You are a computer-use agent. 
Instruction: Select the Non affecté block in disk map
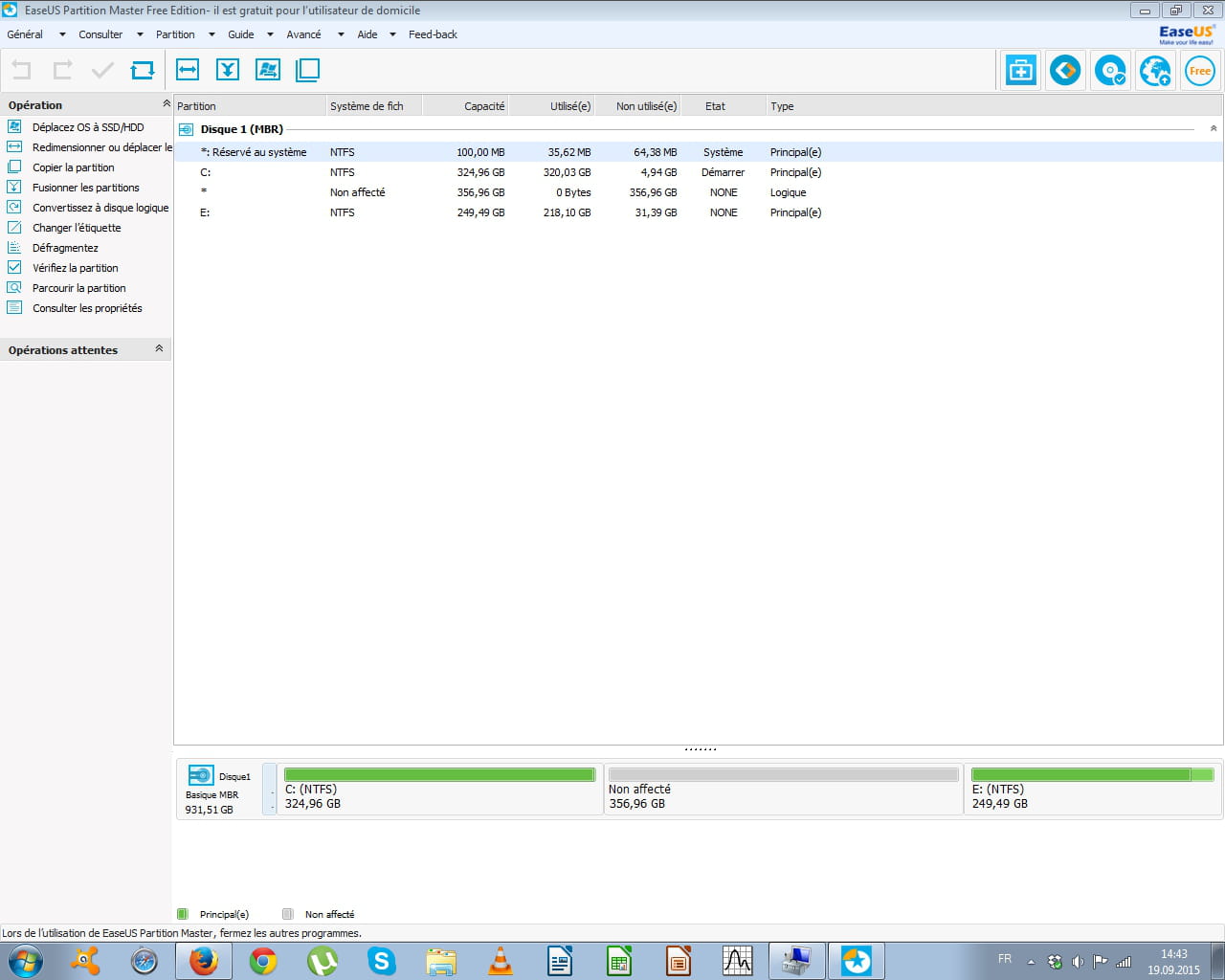784,790
